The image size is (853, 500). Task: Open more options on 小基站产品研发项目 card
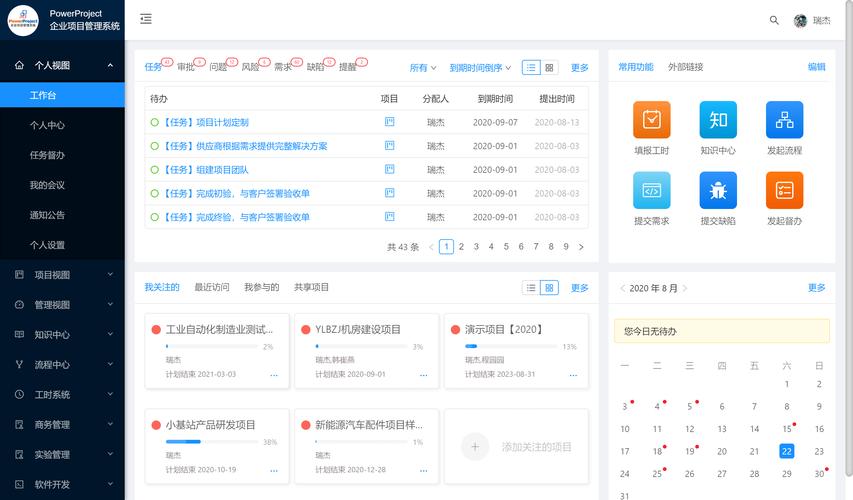point(274,470)
